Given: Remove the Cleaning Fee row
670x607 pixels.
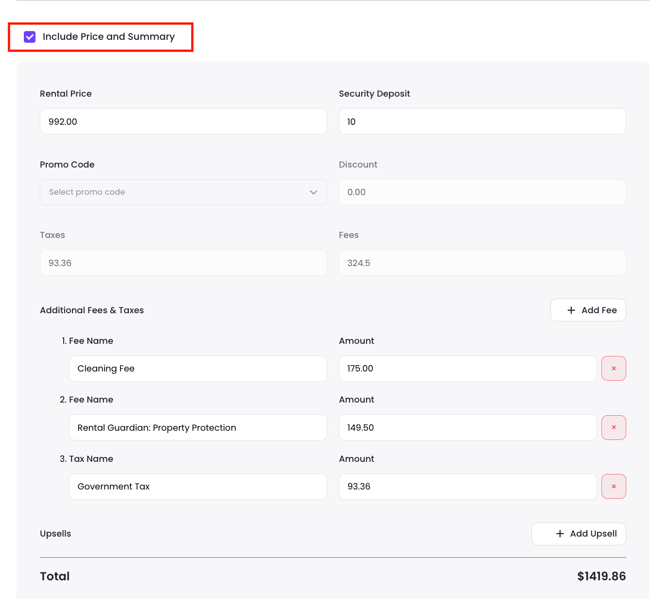Looking at the screenshot, I should pyautogui.click(x=613, y=369).
